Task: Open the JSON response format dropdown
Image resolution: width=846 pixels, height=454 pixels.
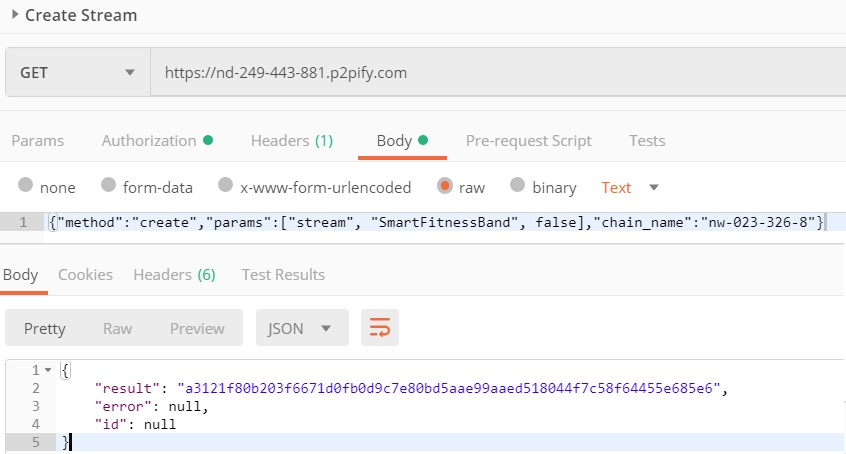Action: pos(302,328)
